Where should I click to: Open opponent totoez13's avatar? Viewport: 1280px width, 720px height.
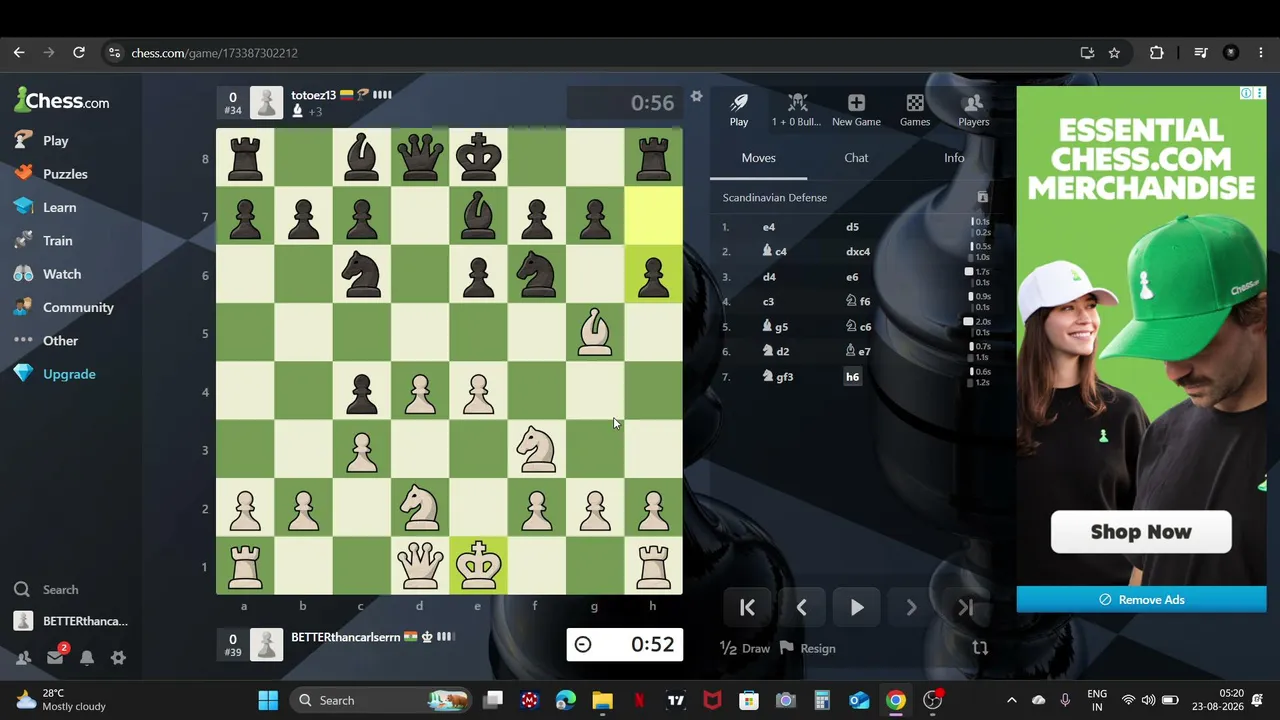click(266, 103)
